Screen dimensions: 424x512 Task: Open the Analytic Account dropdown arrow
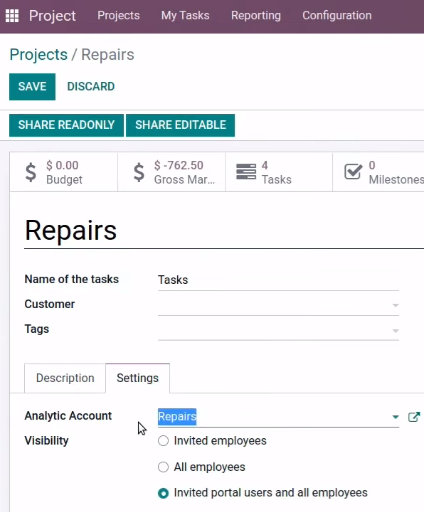[x=395, y=417]
